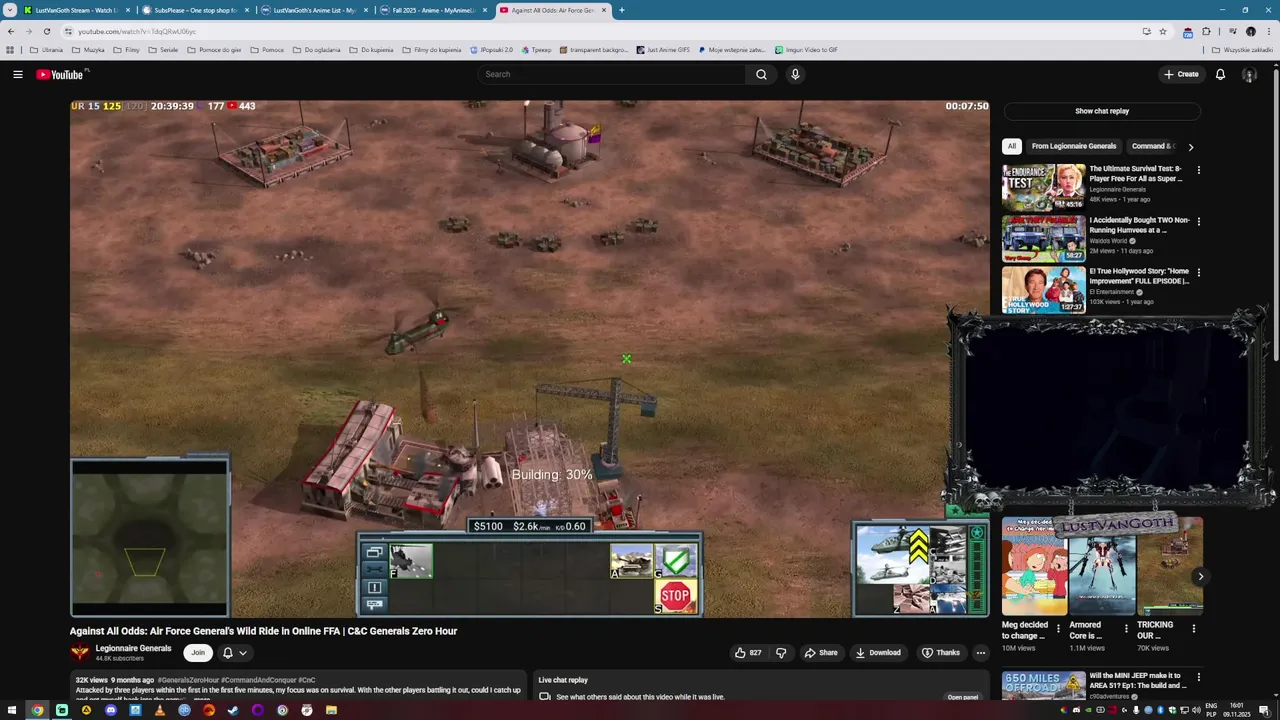Click the Join channel button
Image resolution: width=1280 pixels, height=720 pixels.
[198, 653]
